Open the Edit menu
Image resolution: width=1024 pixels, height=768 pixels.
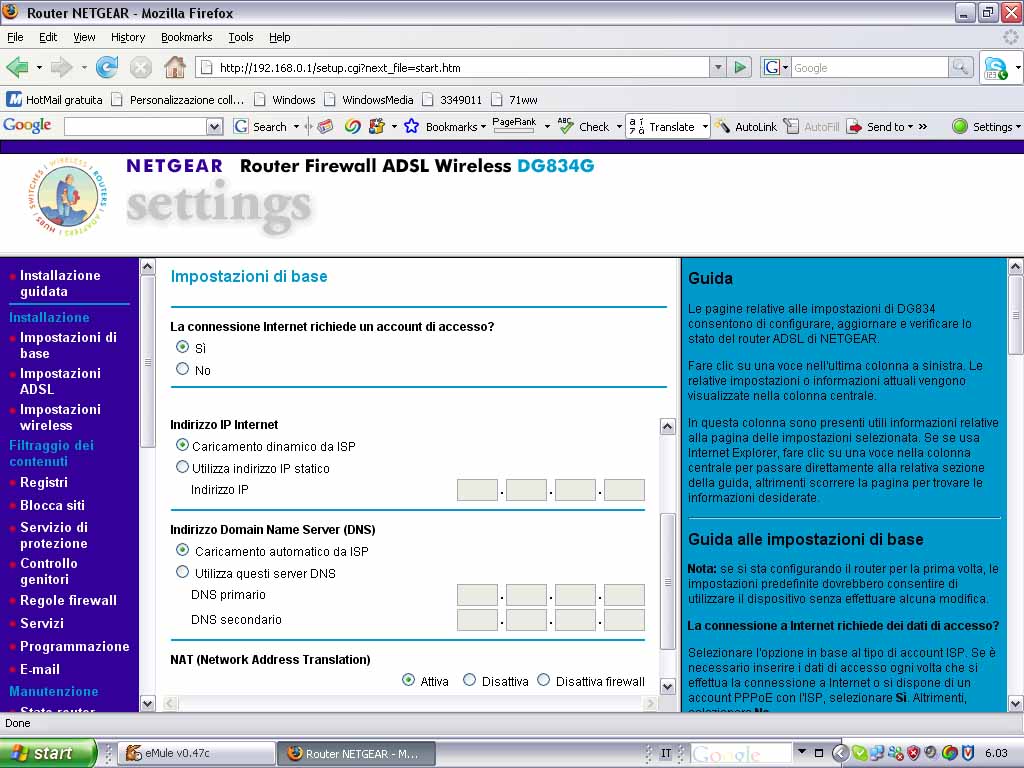pyautogui.click(x=48, y=37)
